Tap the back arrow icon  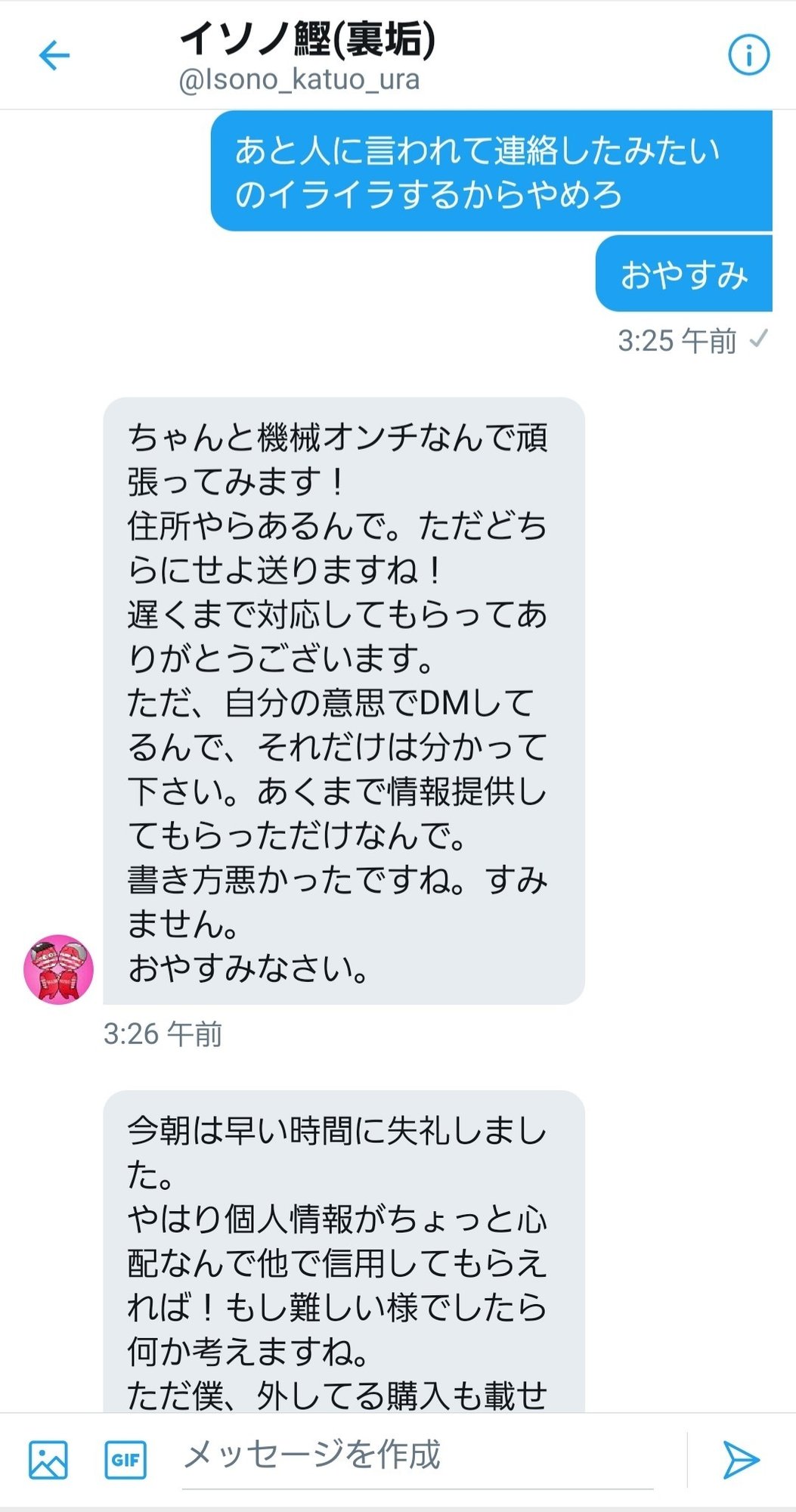pos(54,55)
